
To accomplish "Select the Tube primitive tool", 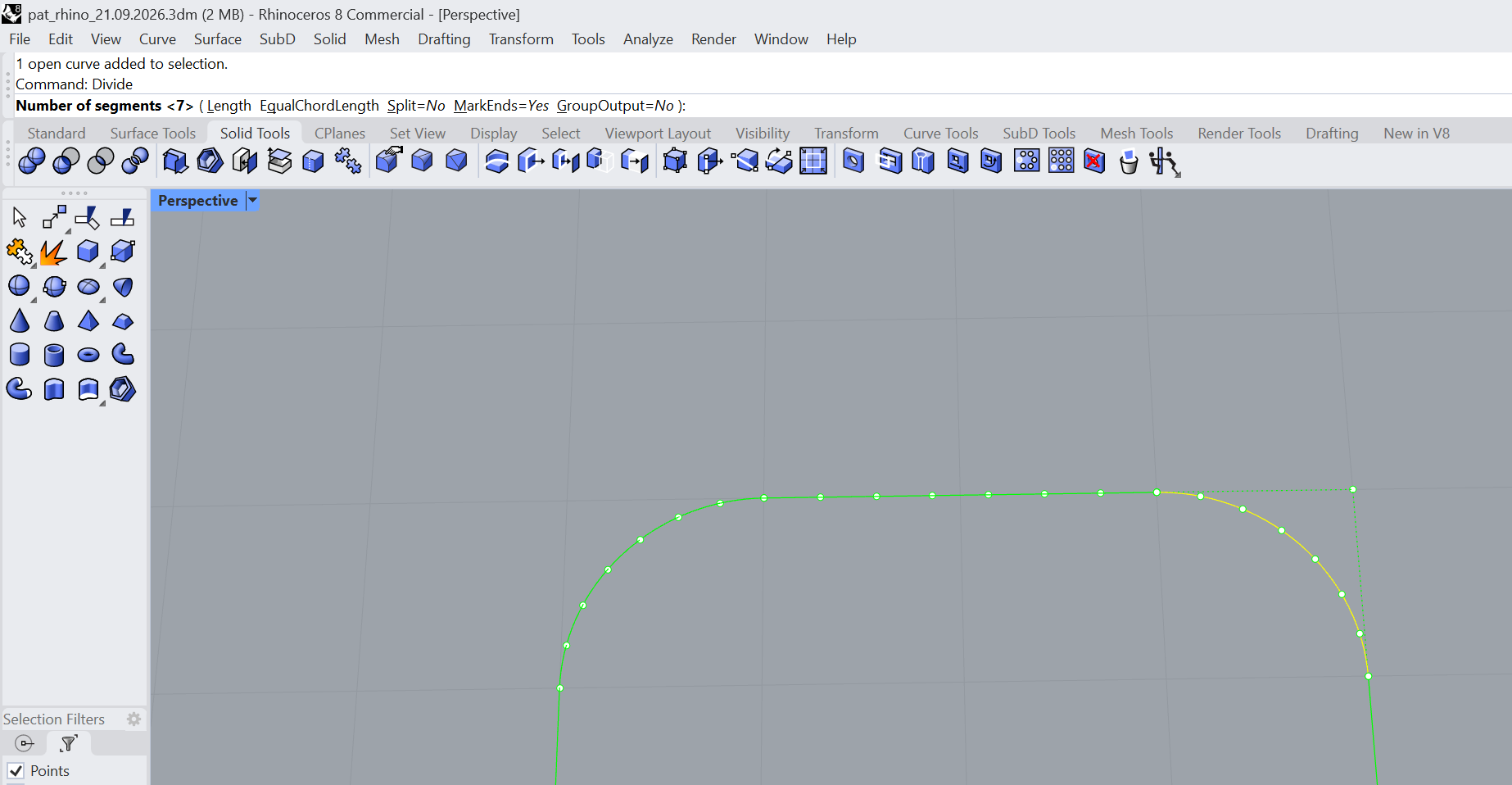I will 54,355.
